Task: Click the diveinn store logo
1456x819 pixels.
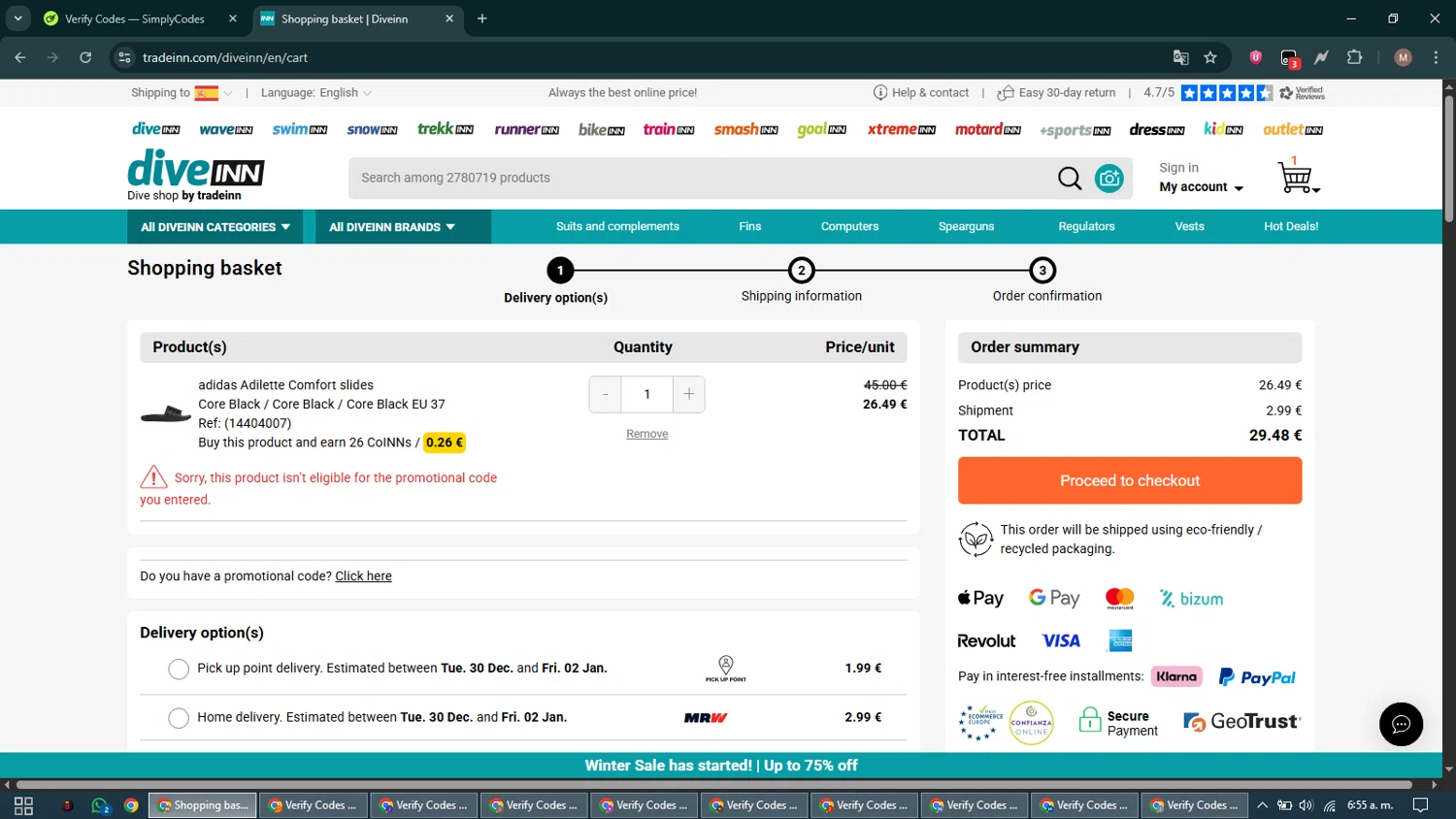Action: click(x=196, y=175)
